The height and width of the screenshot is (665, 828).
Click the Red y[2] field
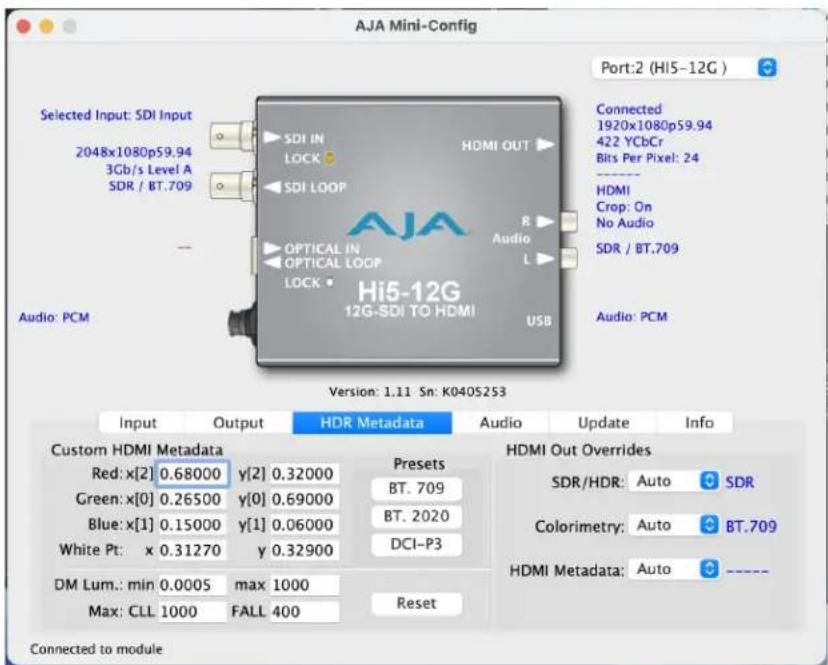pos(304,474)
